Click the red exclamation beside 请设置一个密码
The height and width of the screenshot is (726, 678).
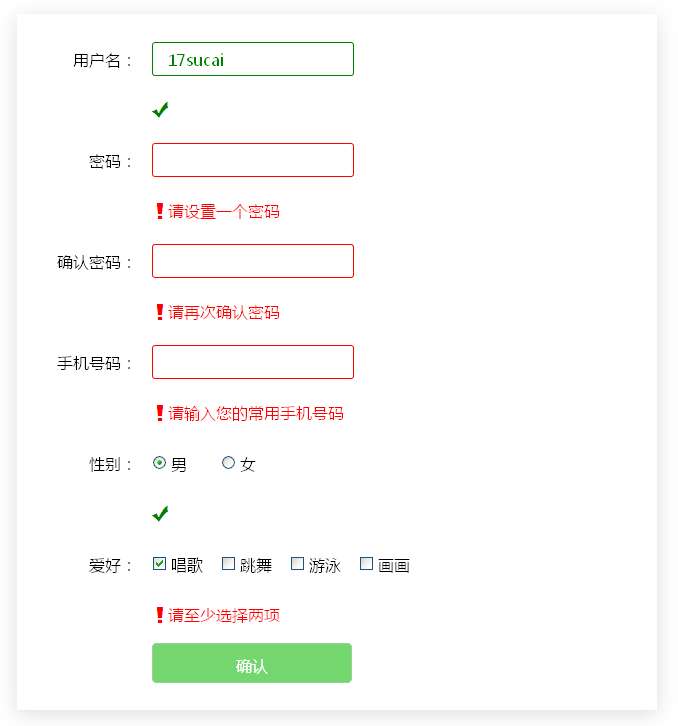pyautogui.click(x=159, y=211)
